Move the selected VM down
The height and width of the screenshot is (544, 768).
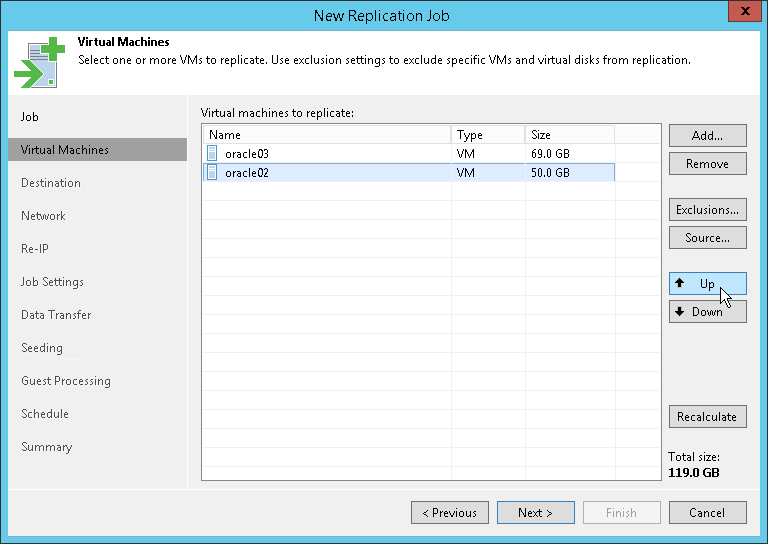tap(707, 312)
